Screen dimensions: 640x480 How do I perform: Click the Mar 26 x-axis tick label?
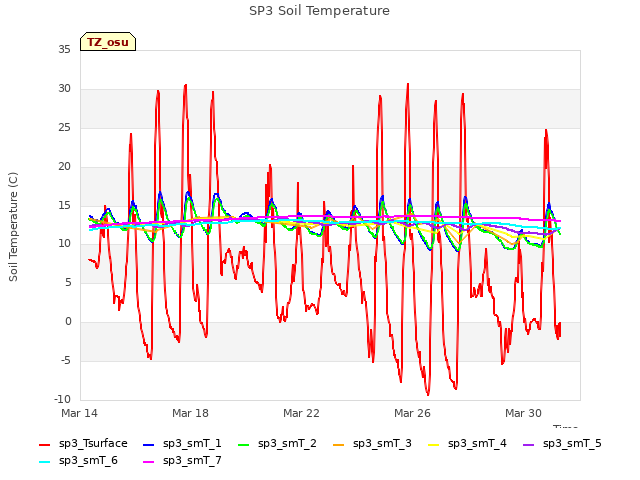[x=412, y=413]
